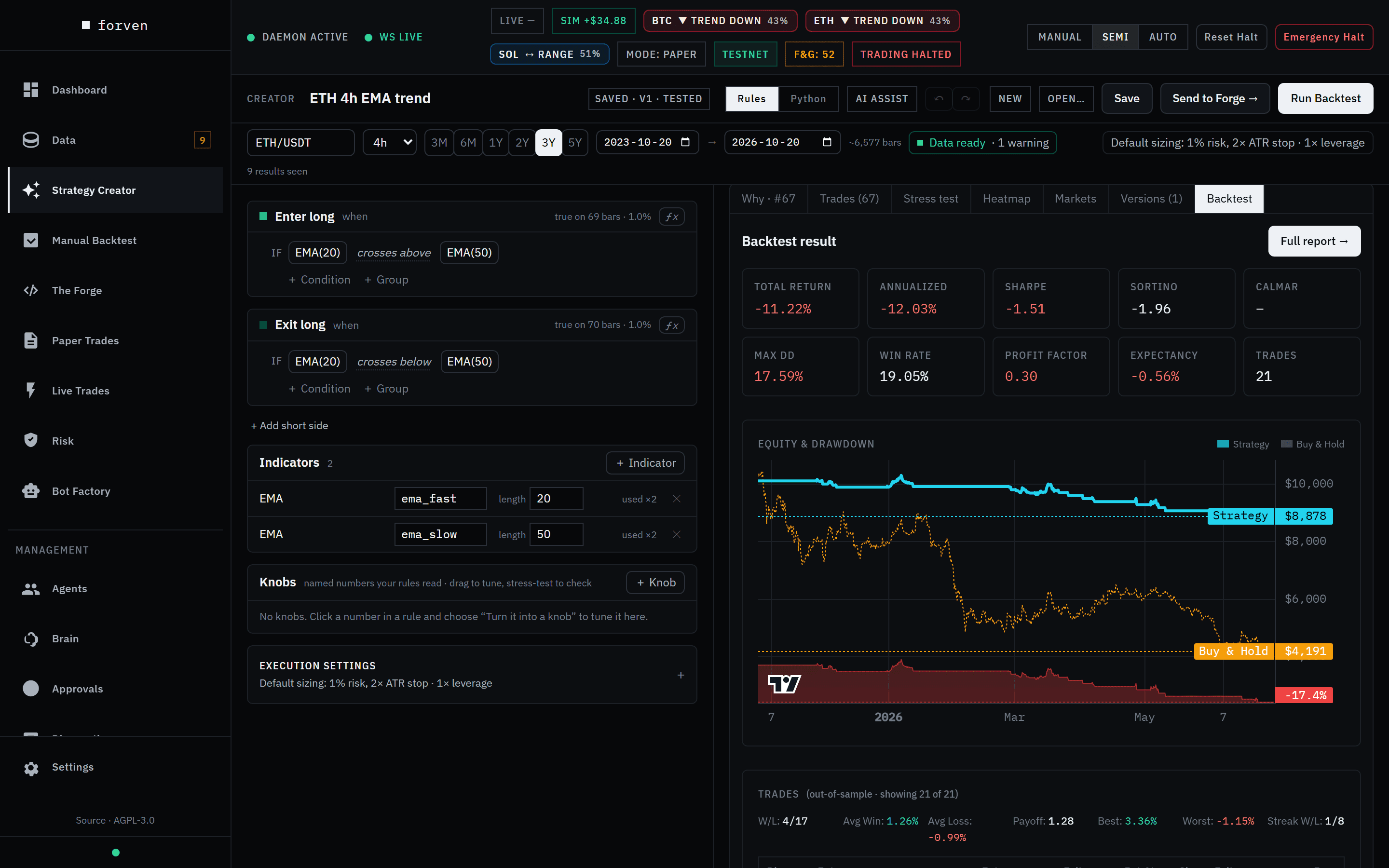The height and width of the screenshot is (868, 1389).
Task: Open fx editor for Enter long rule
Action: tap(671, 217)
